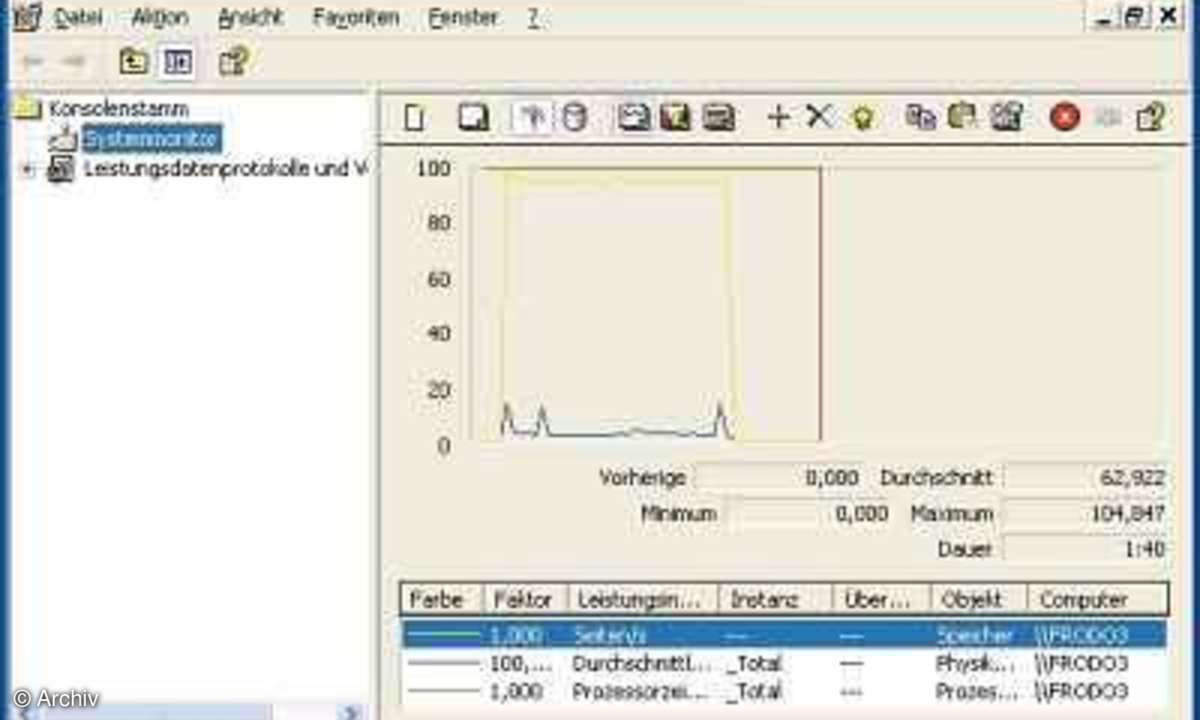Delete selected counter with the X icon
Viewport: 1200px width, 720px height.
coord(819,118)
